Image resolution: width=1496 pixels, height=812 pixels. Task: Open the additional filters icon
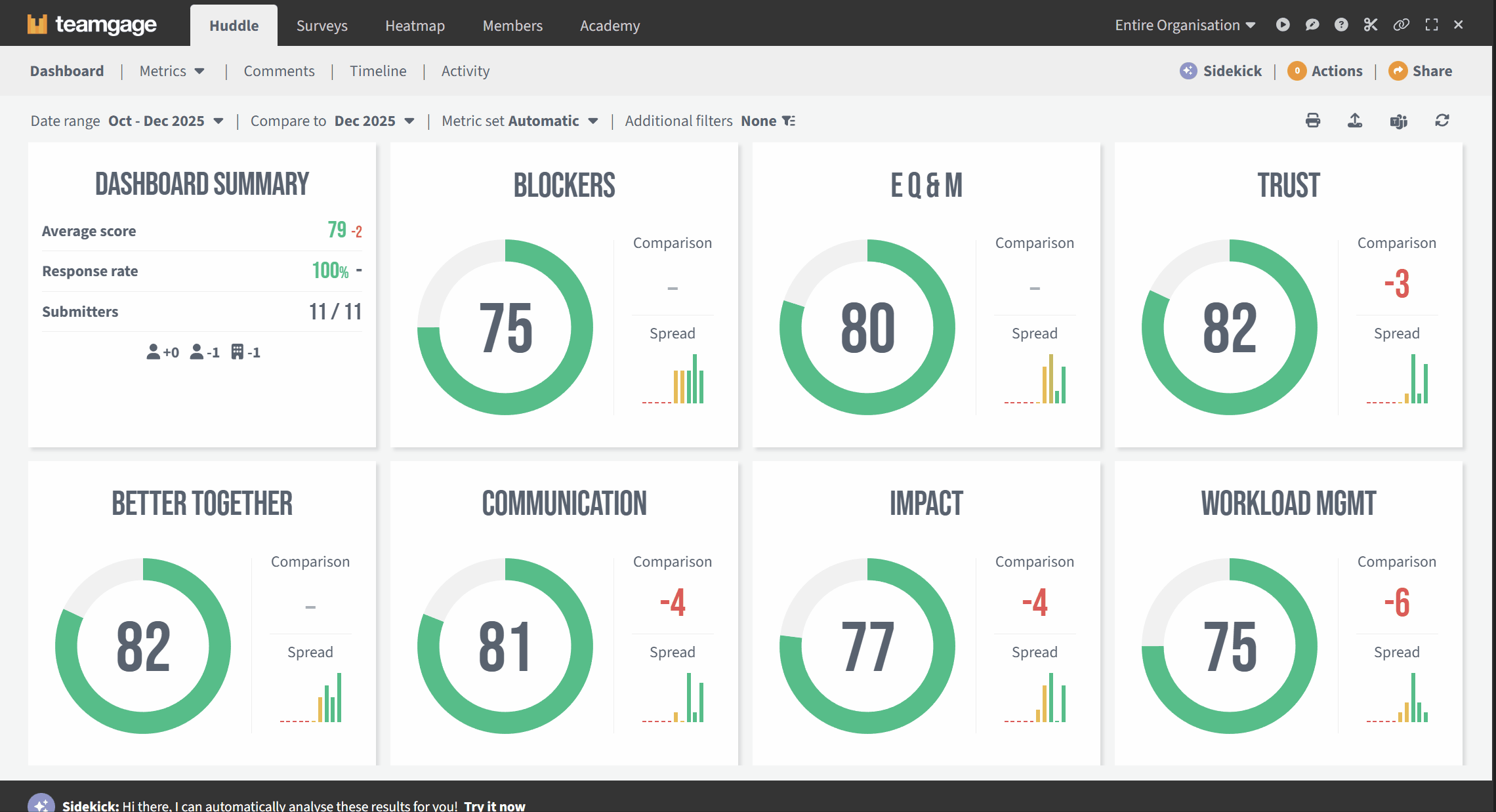[789, 121]
